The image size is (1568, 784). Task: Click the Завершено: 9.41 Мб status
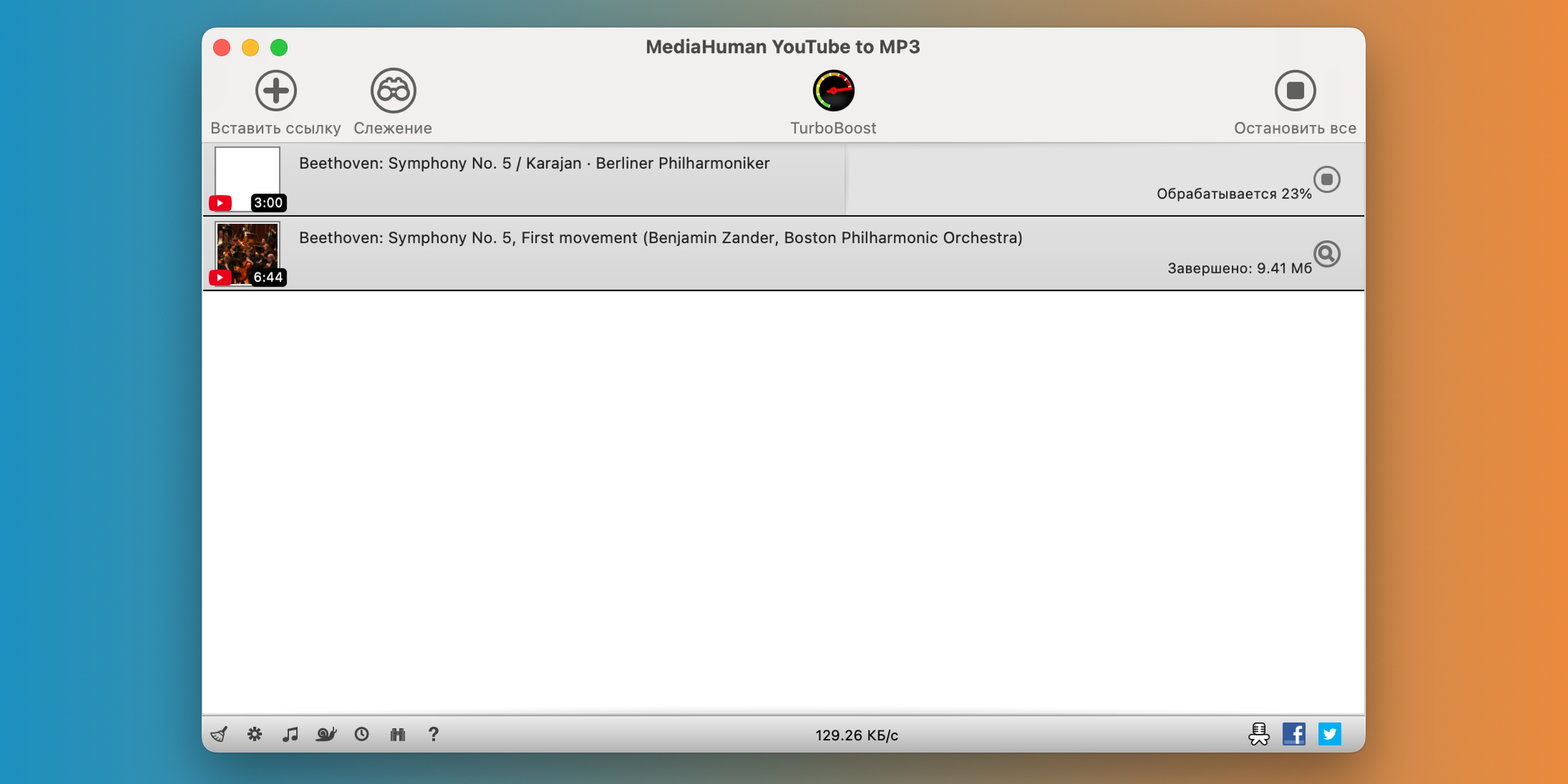point(1239,268)
